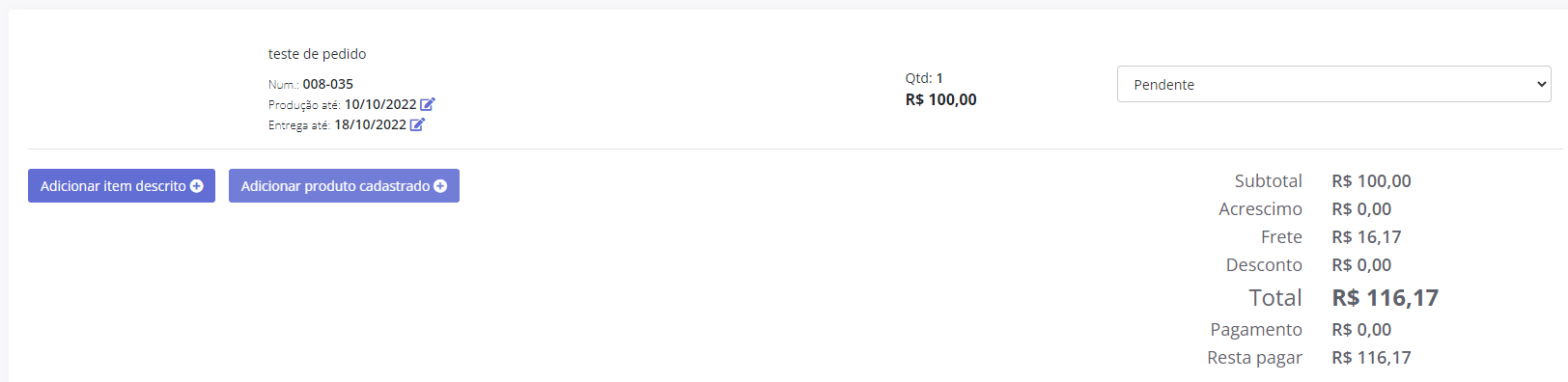The image size is (1568, 382).
Task: Click the Total amount R$ 116,17
Action: (1385, 298)
